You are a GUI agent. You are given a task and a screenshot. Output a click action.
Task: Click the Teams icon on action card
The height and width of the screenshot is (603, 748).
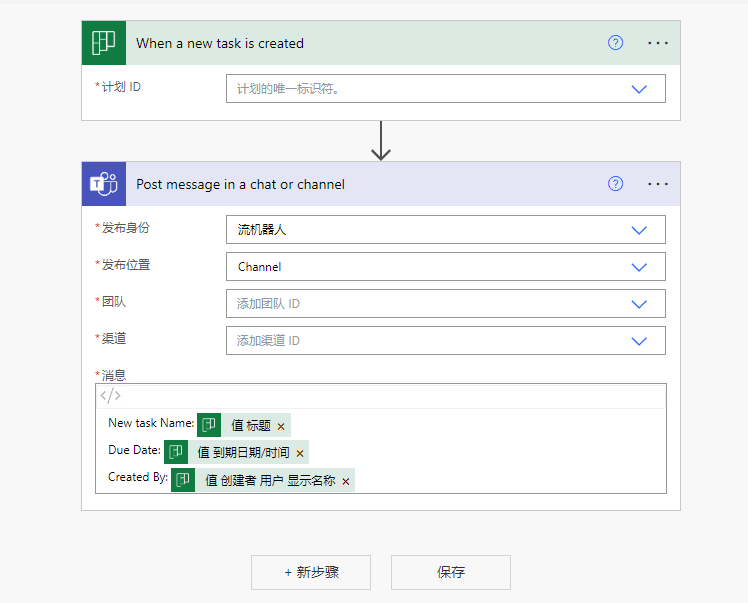(104, 184)
